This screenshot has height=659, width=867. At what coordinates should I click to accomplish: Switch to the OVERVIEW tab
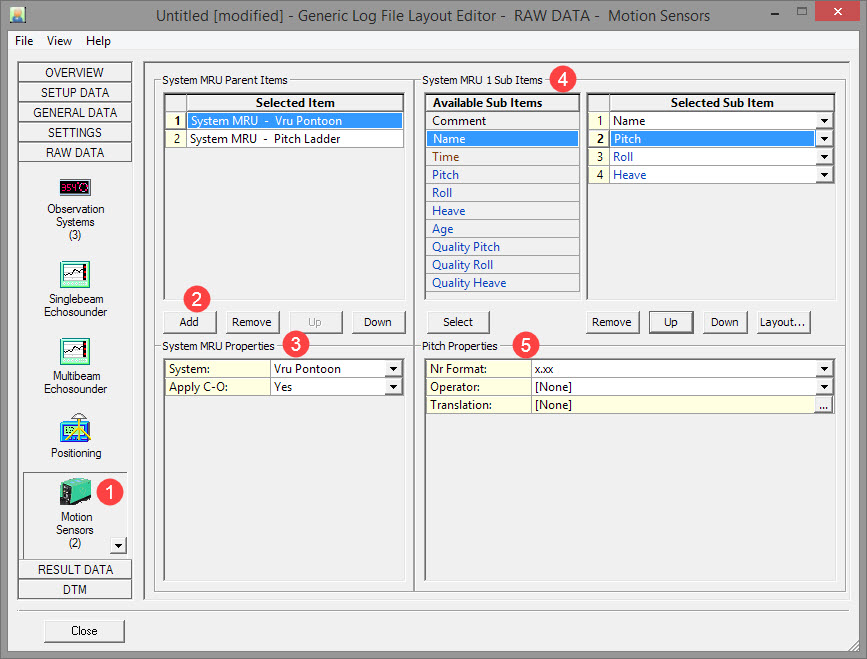75,73
